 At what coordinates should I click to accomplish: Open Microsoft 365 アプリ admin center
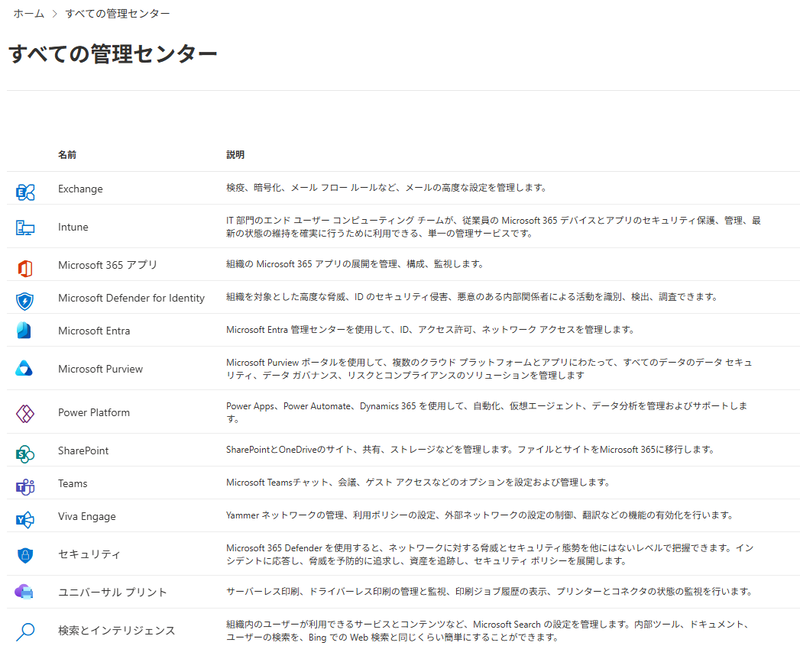(108, 265)
